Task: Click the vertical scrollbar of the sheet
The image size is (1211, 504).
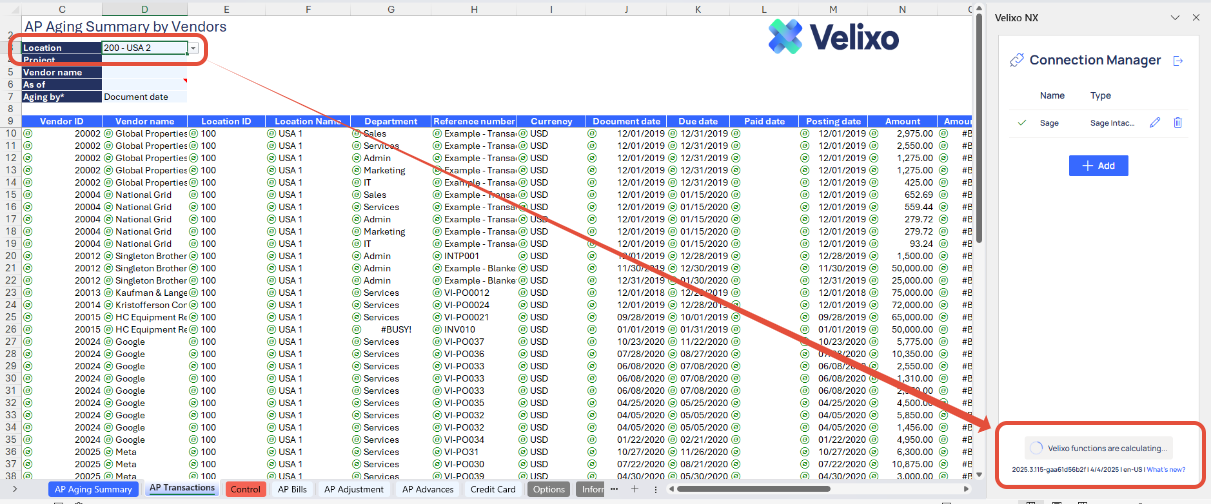Action: (x=979, y=130)
